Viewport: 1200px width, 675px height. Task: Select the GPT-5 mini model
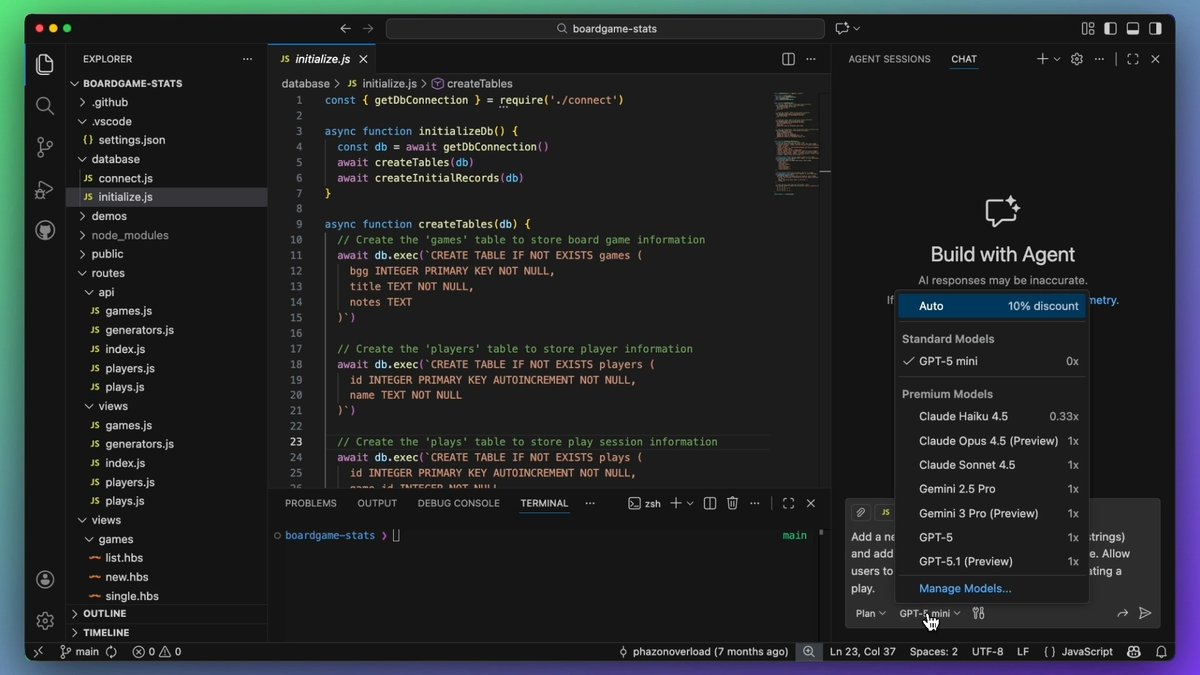pos(991,361)
